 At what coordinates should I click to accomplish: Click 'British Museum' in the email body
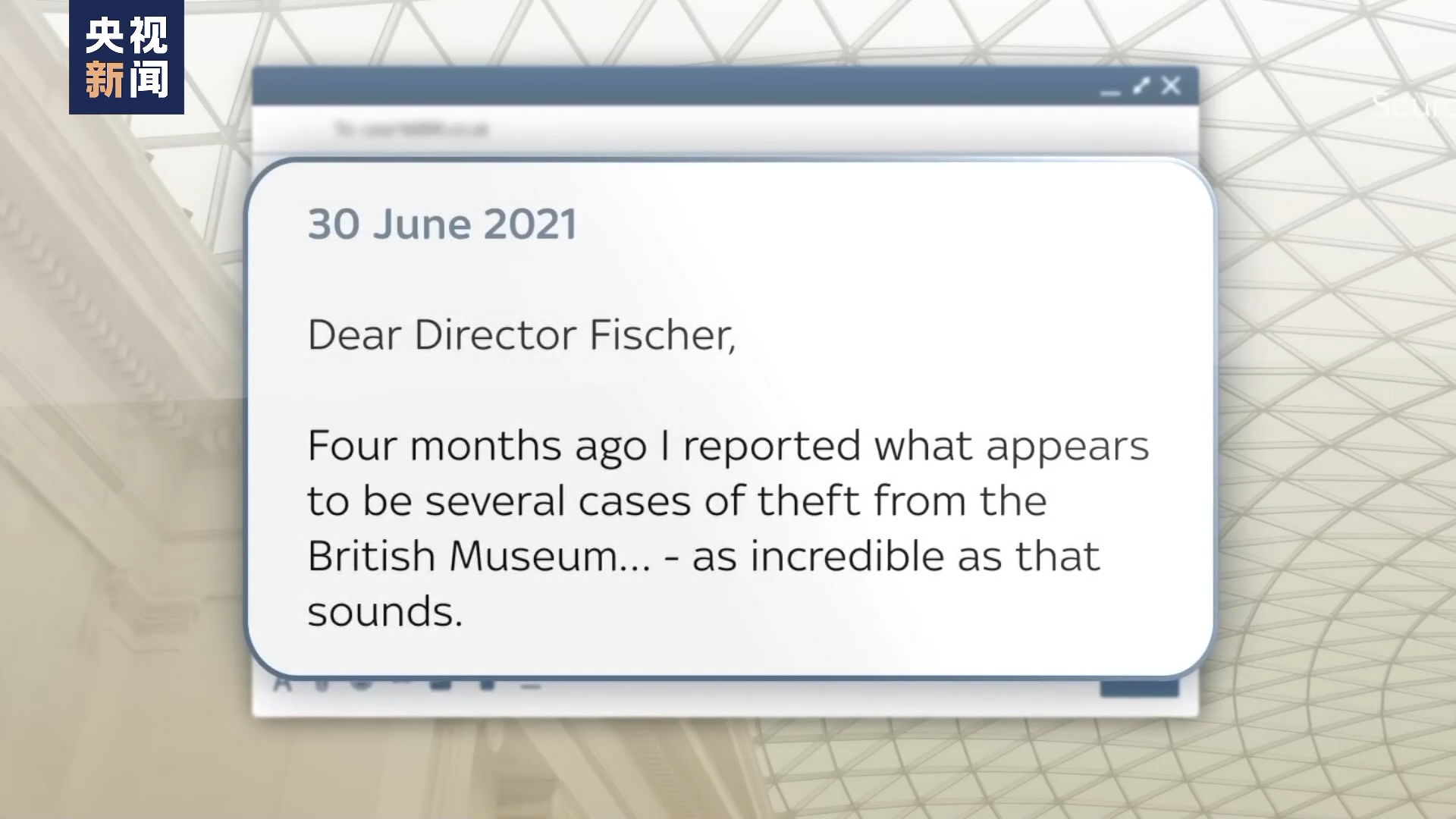click(x=478, y=557)
